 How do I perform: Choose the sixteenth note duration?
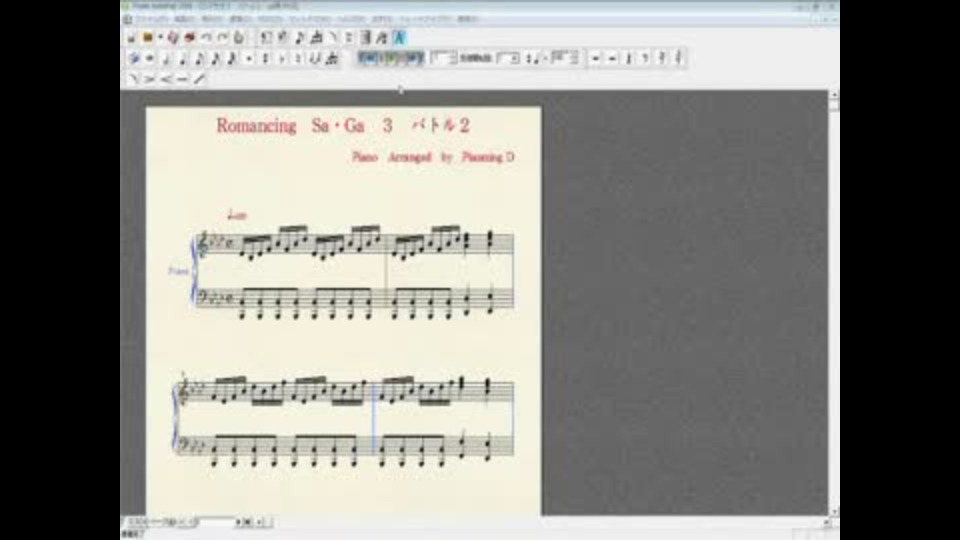tap(216, 59)
